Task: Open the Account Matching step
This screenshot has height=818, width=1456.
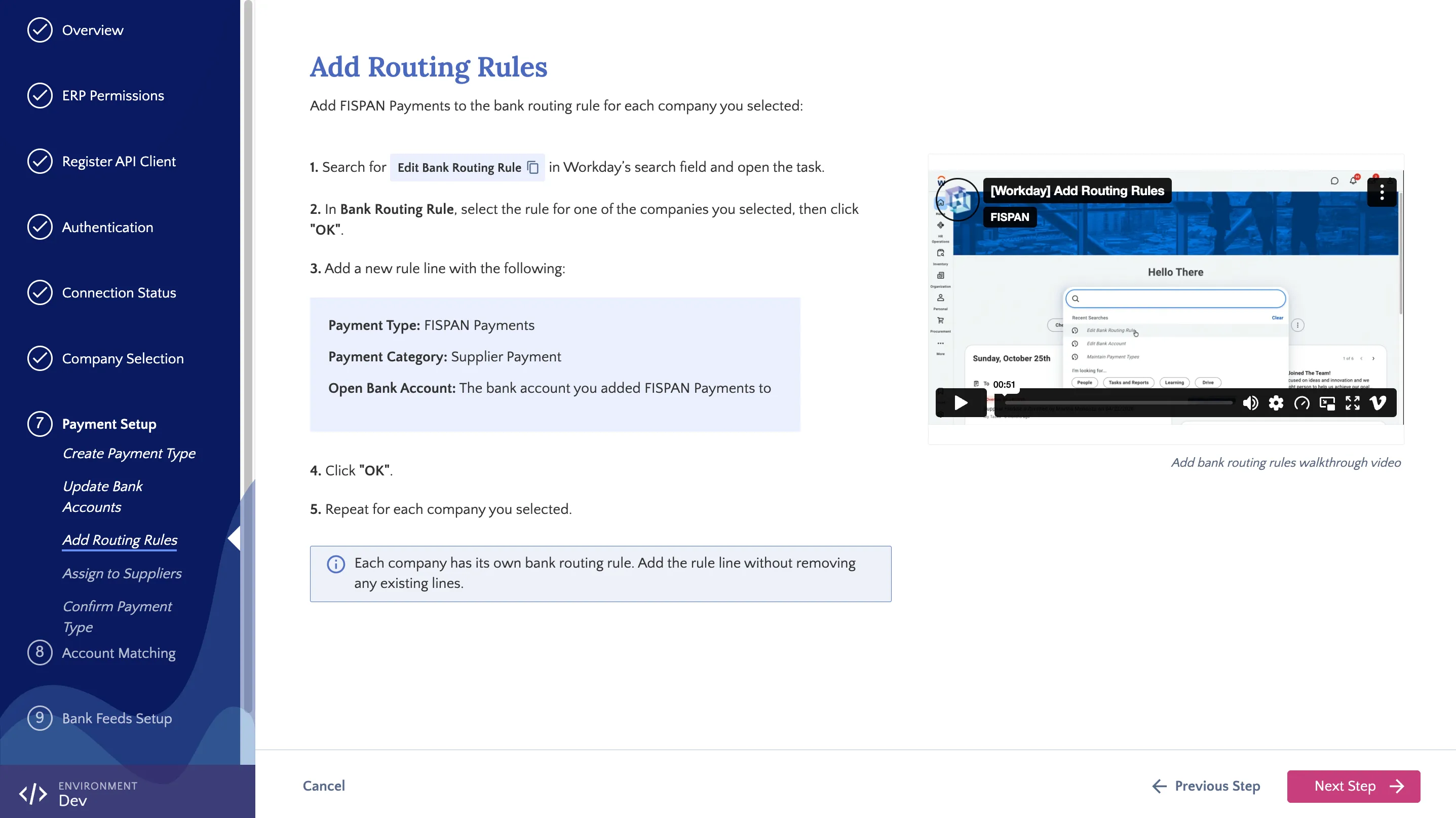Action: tap(119, 653)
